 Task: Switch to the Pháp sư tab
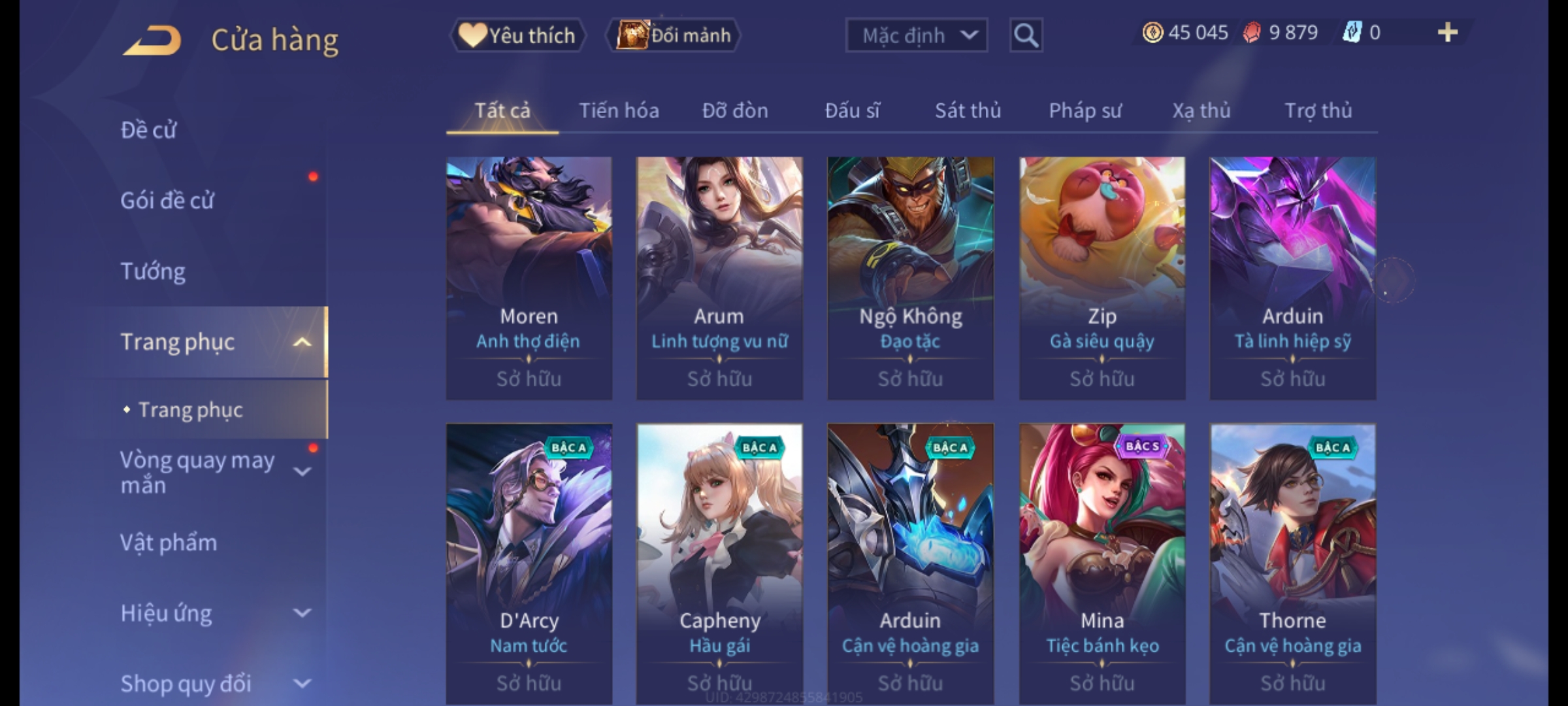pos(1085,110)
